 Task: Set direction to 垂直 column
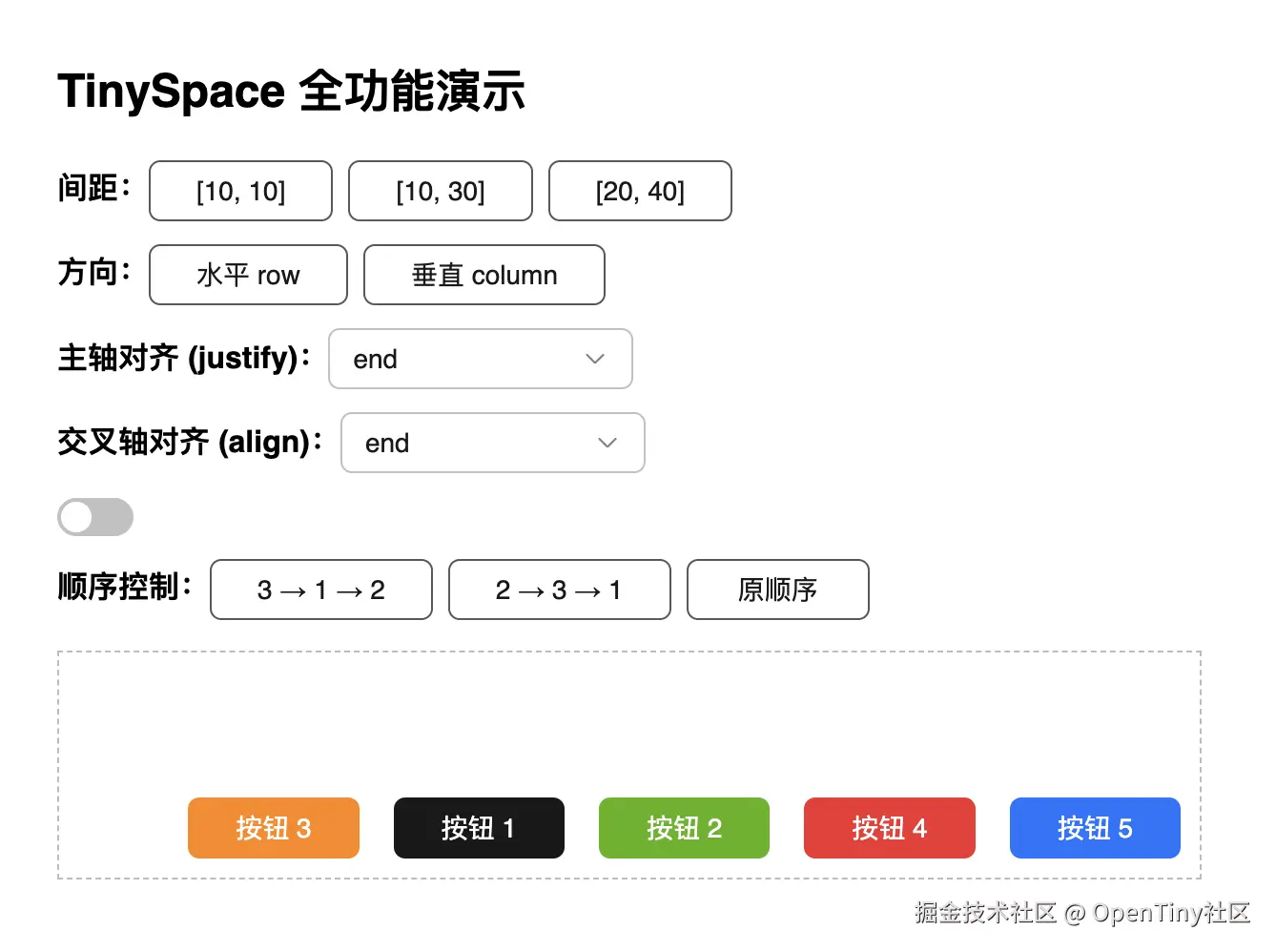[484, 275]
